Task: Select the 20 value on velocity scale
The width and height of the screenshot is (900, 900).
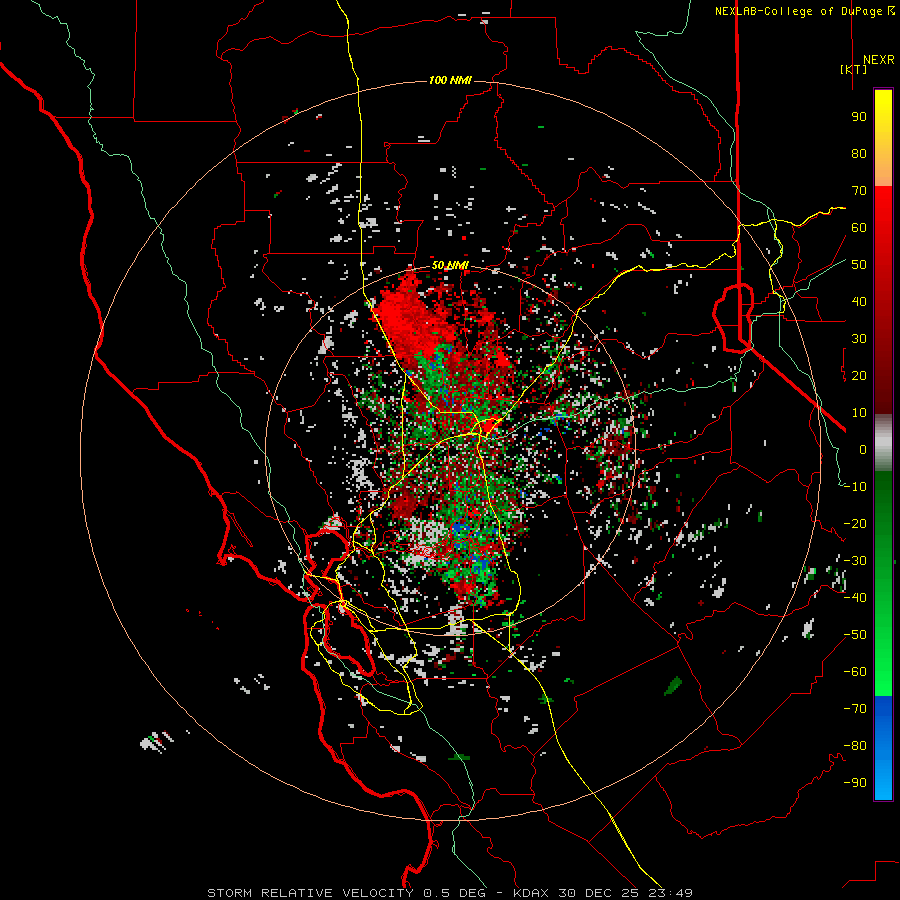Action: click(859, 376)
